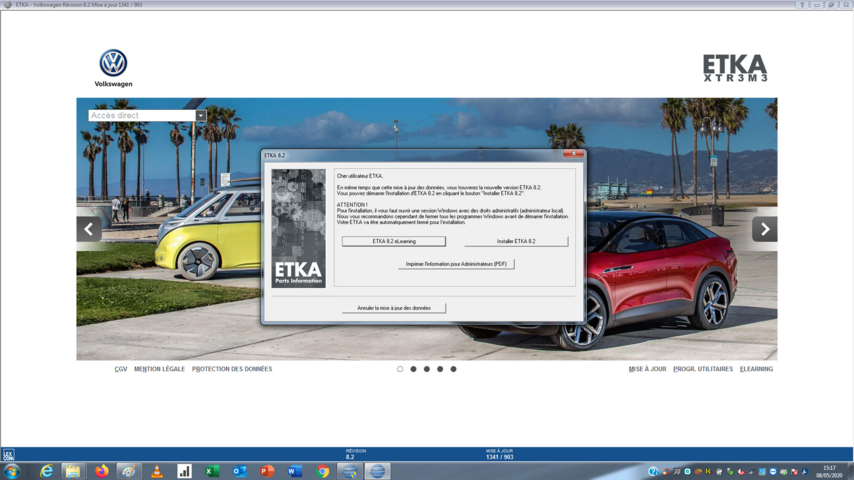Open volume control in system tray
854x480 pixels.
741,471
